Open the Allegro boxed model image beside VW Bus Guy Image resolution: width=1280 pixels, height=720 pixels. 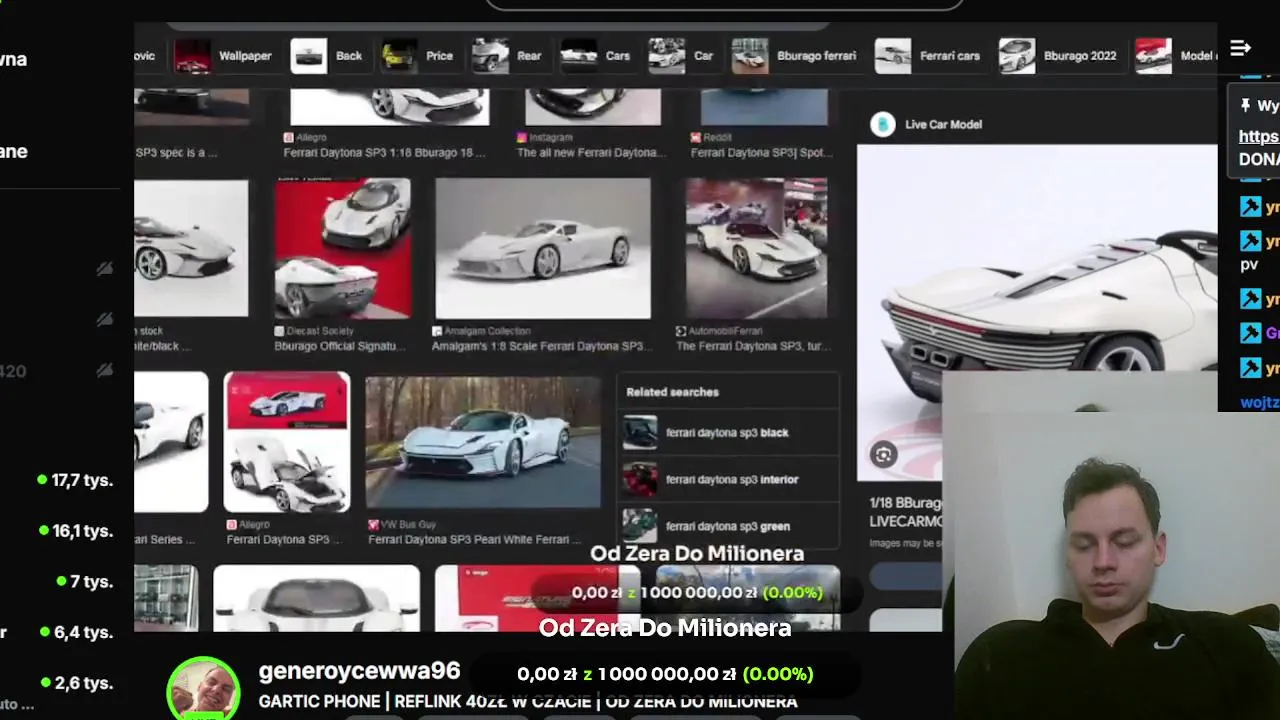[287, 442]
